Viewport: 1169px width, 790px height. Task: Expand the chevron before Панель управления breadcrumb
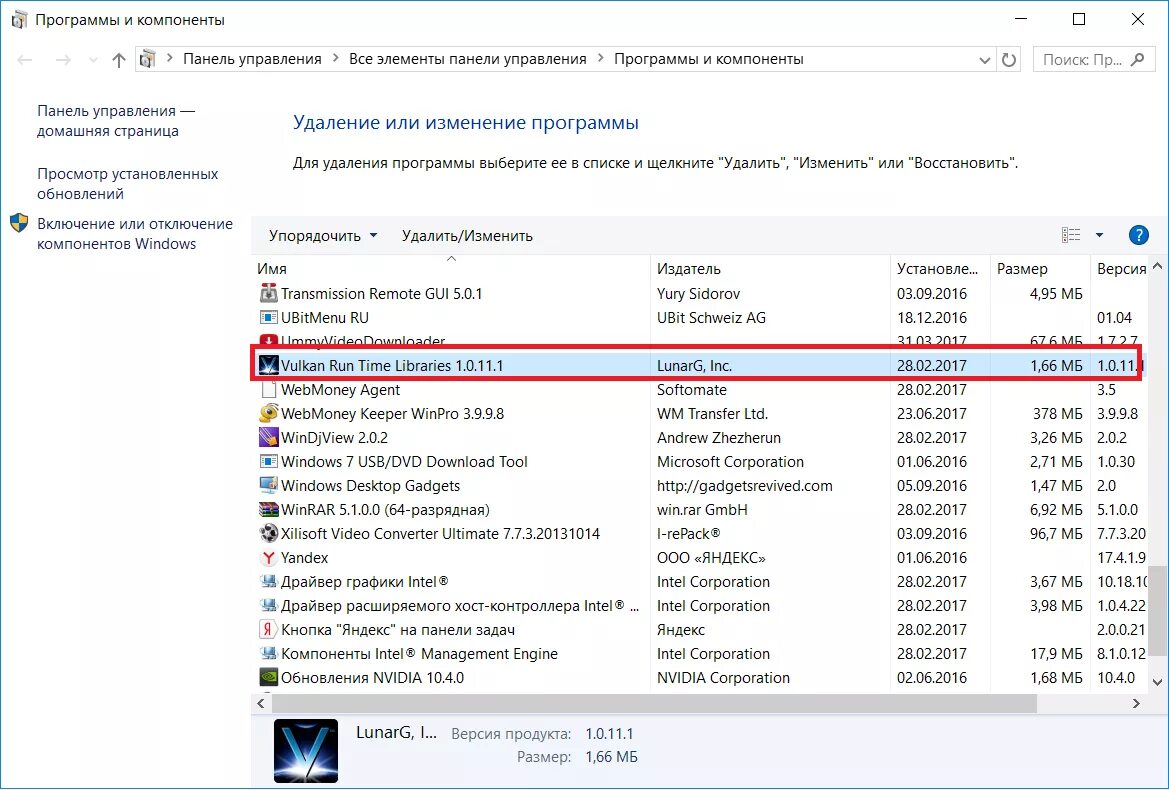click(x=169, y=59)
